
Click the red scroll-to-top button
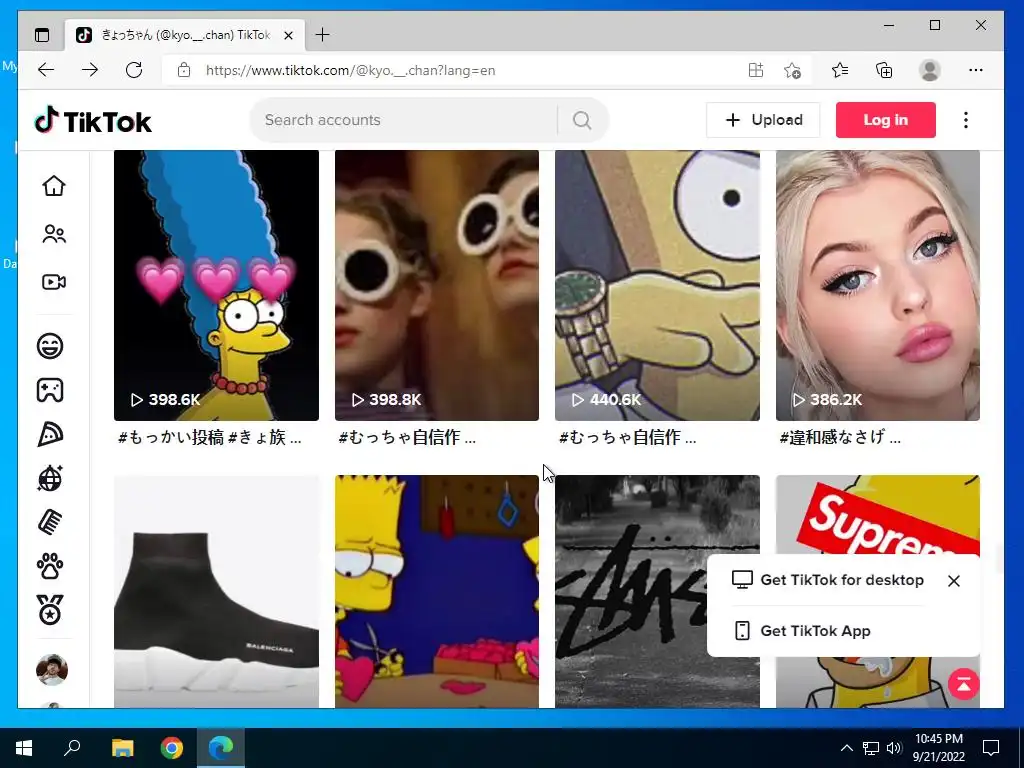[963, 684]
